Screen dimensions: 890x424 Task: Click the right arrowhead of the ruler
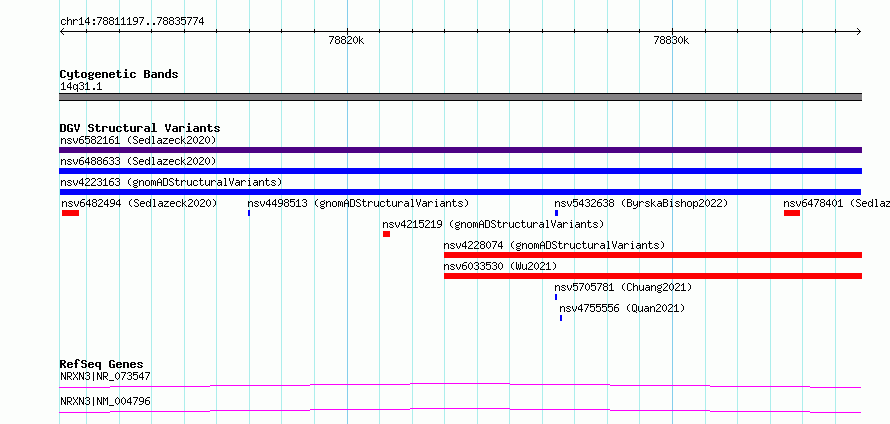[x=858, y=32]
